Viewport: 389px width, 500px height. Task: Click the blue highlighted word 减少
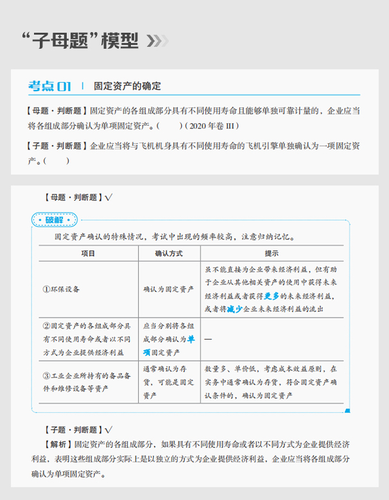[235, 309]
